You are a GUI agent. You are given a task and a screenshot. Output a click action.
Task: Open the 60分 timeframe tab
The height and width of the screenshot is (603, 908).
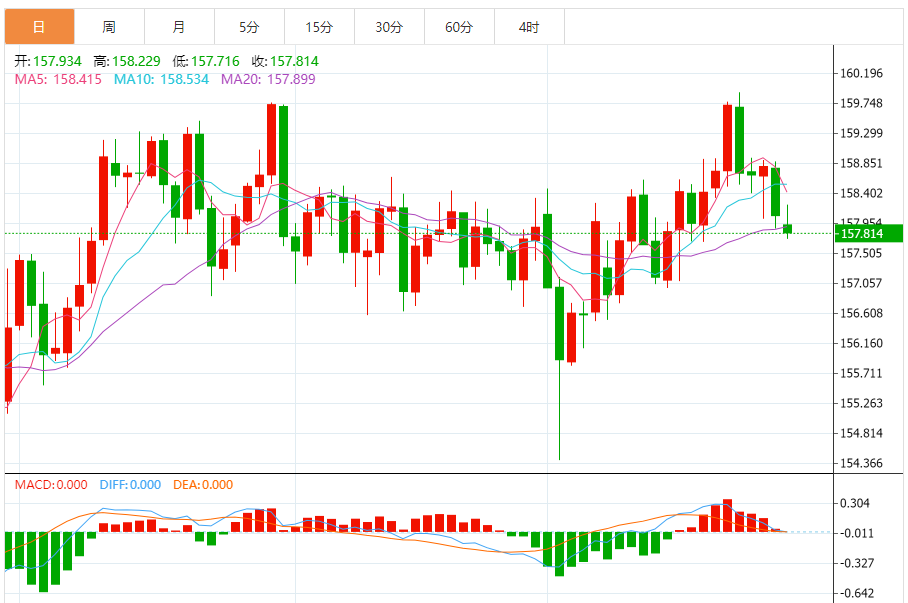click(x=459, y=27)
